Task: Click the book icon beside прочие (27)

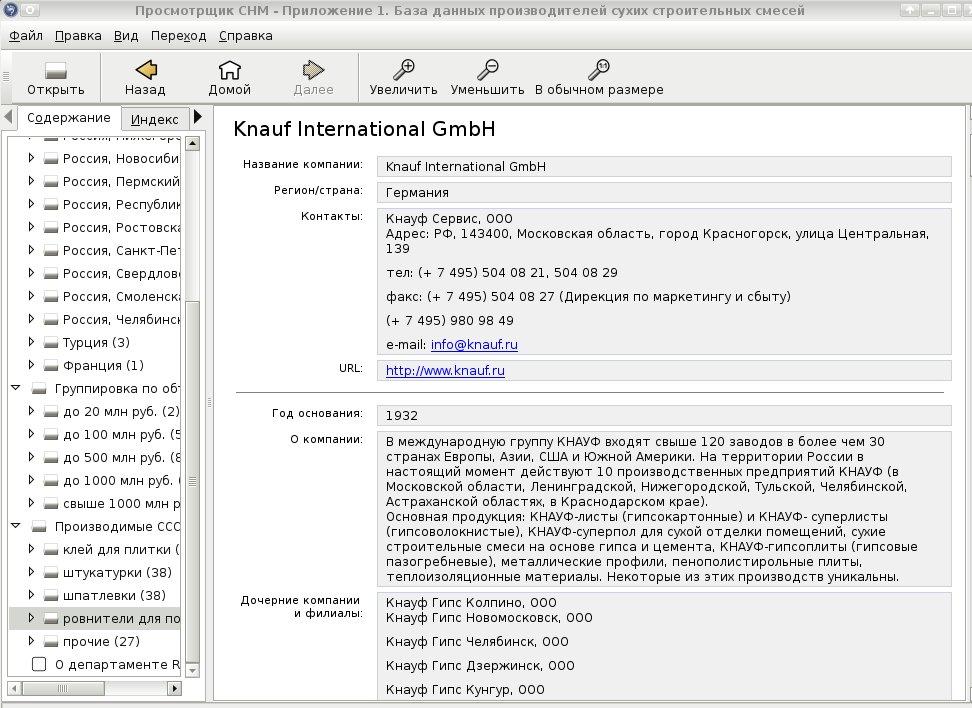Action: point(51,642)
